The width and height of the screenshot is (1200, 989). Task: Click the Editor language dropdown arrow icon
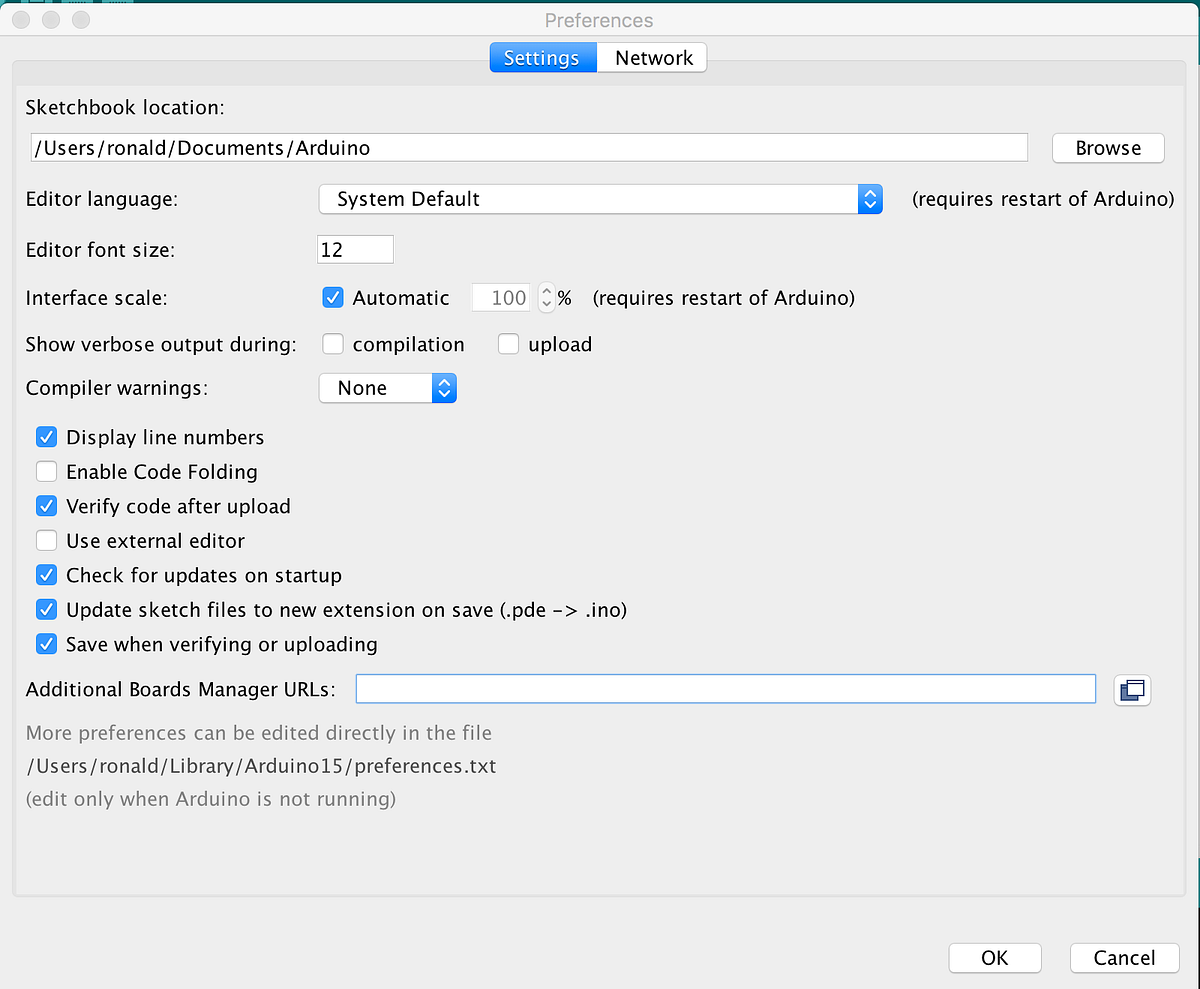coord(869,199)
